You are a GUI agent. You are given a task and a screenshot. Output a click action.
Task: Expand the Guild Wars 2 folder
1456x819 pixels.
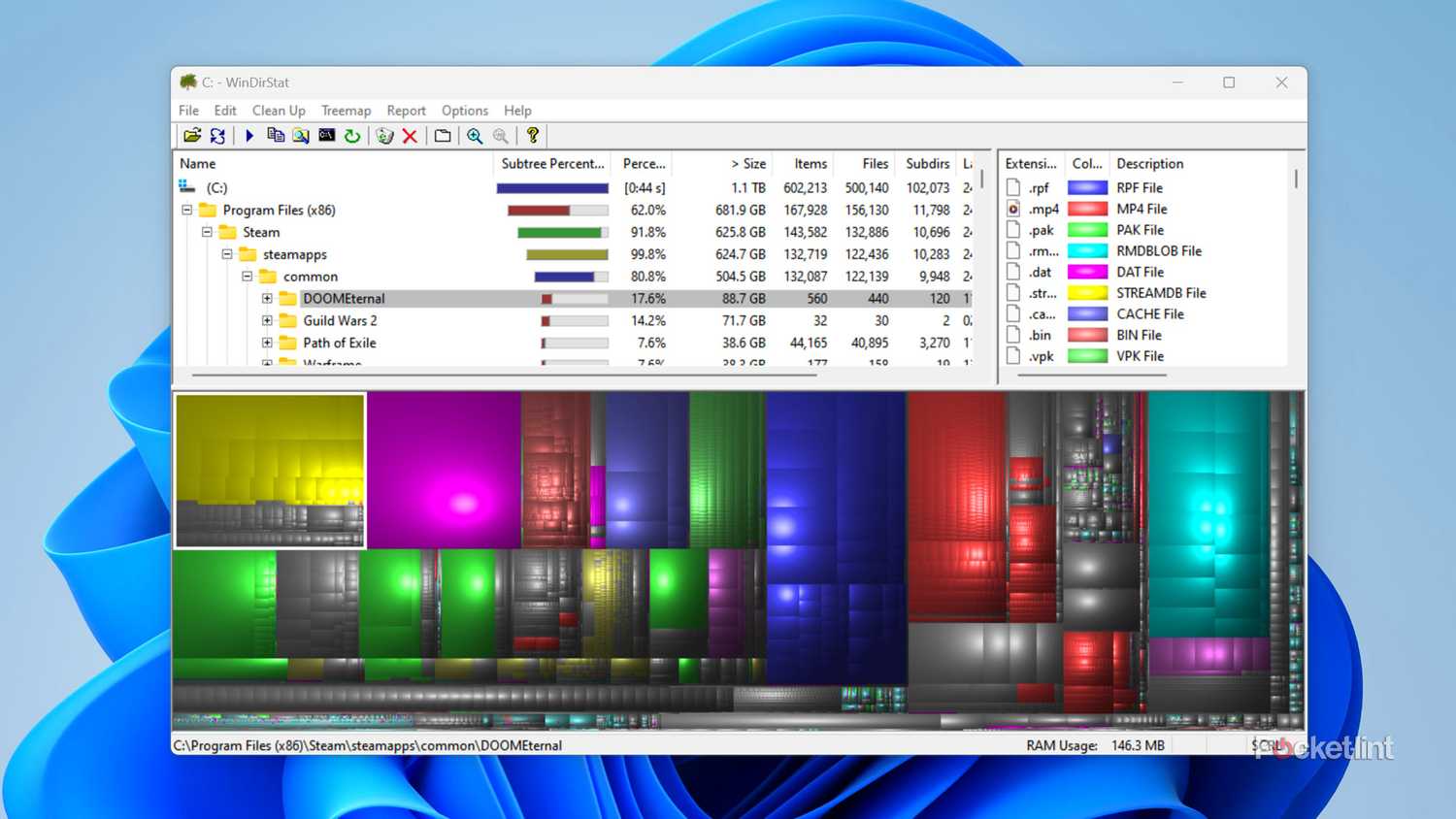267,320
